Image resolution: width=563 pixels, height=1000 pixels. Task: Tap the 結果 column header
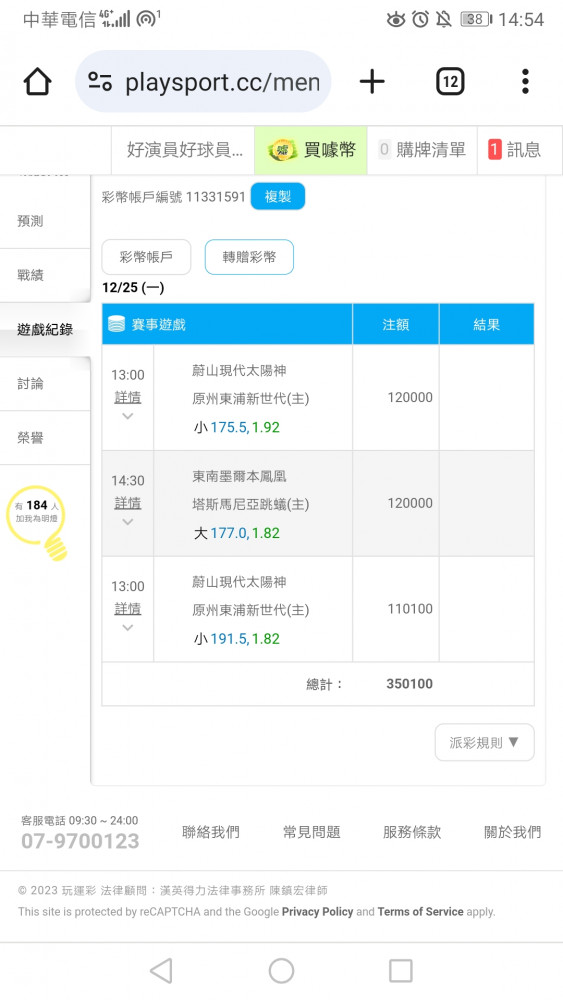tap(486, 325)
